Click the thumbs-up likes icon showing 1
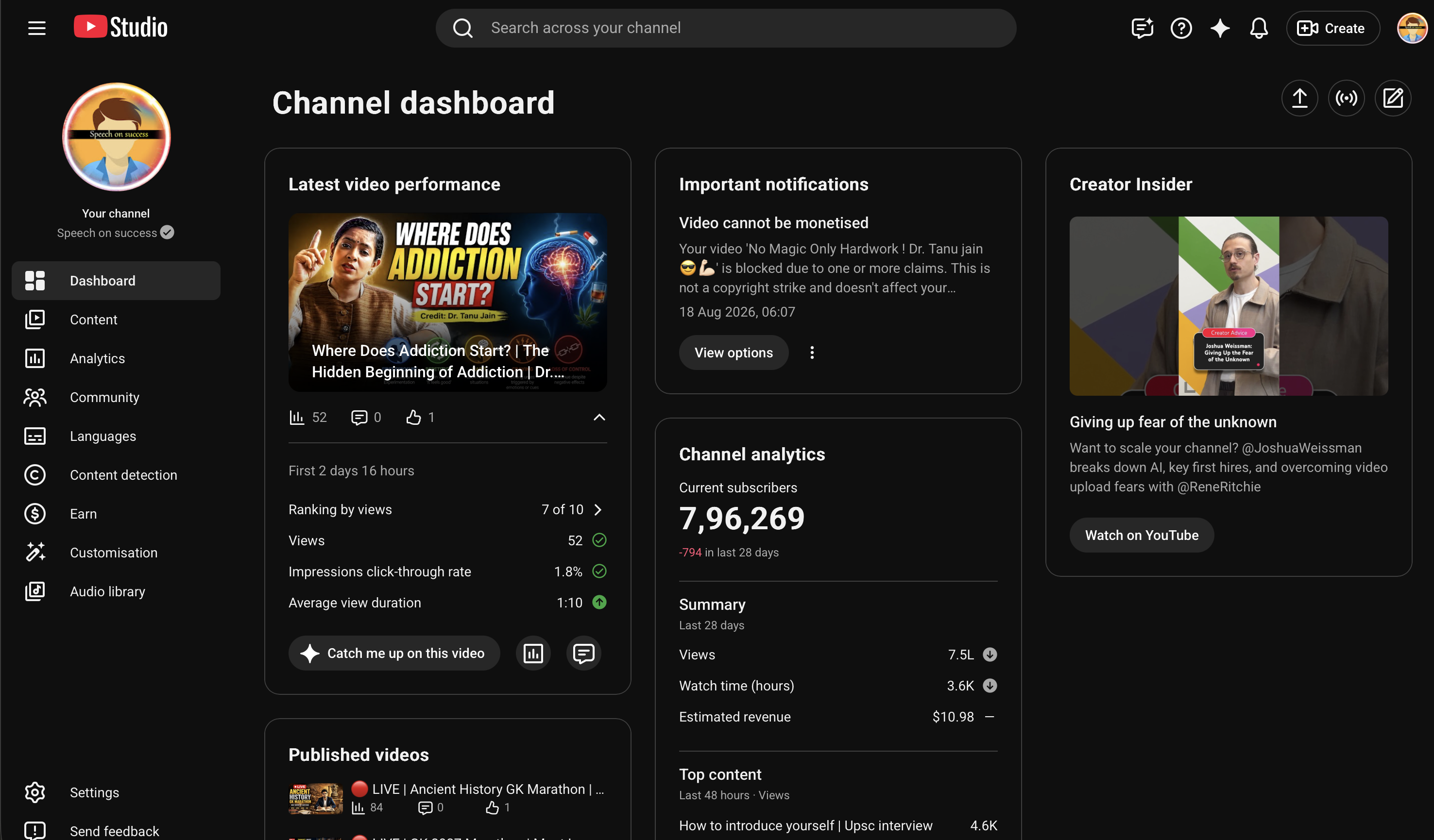This screenshot has width=1434, height=840. 421,418
